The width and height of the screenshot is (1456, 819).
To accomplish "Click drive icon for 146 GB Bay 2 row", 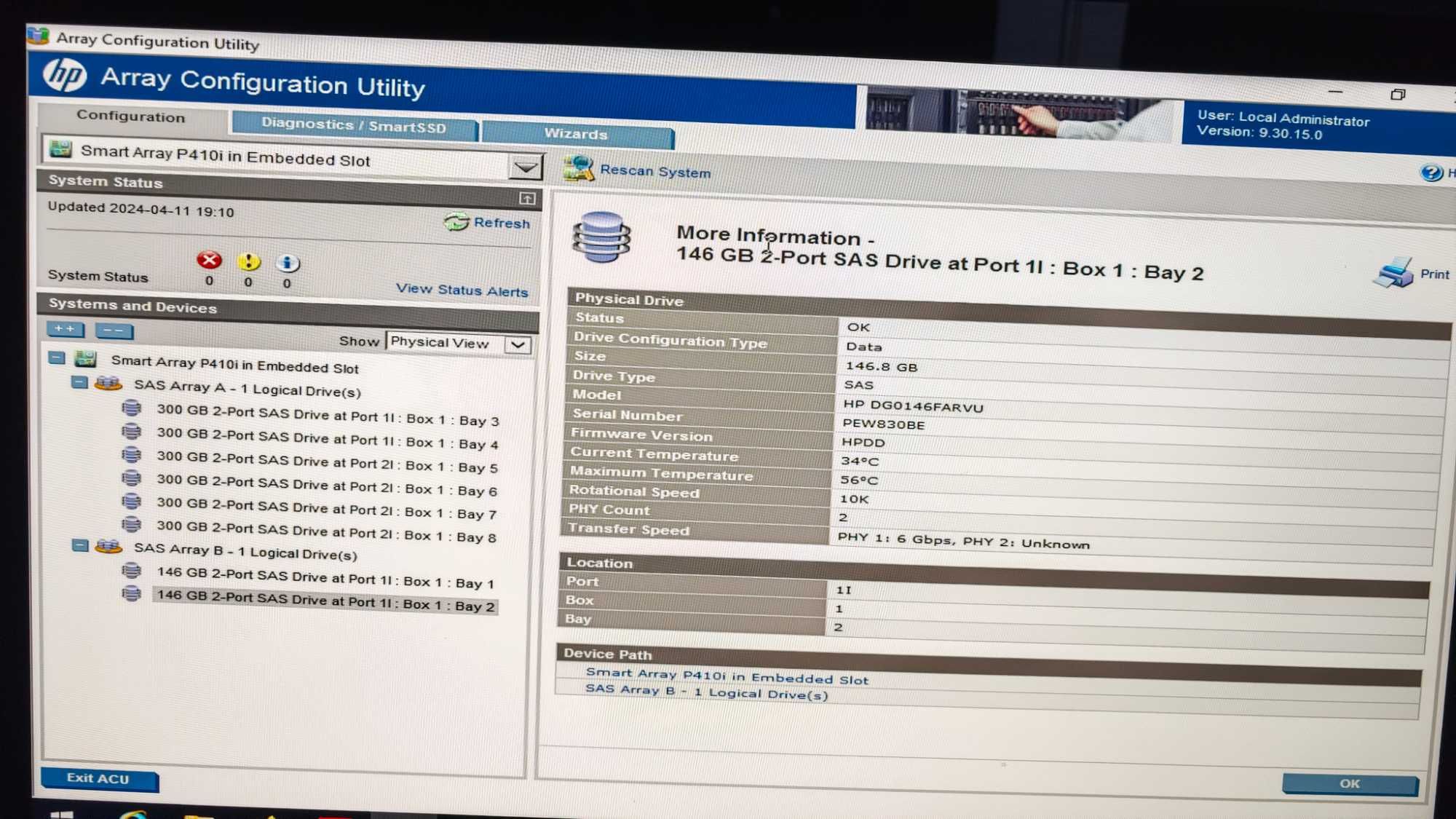I will [131, 593].
